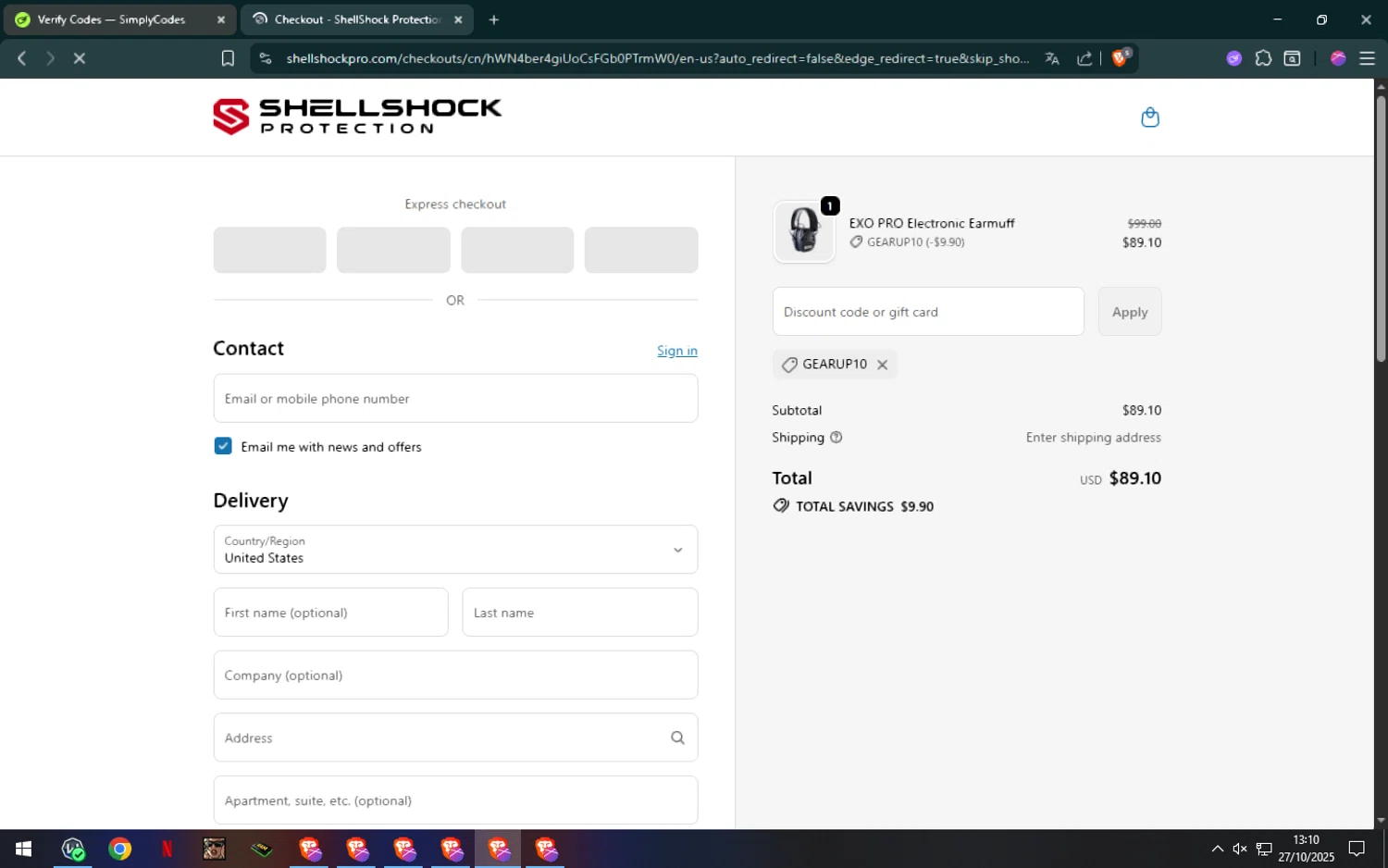Click the browser address bar URL
The height and width of the screenshot is (868, 1388).
[657, 58]
